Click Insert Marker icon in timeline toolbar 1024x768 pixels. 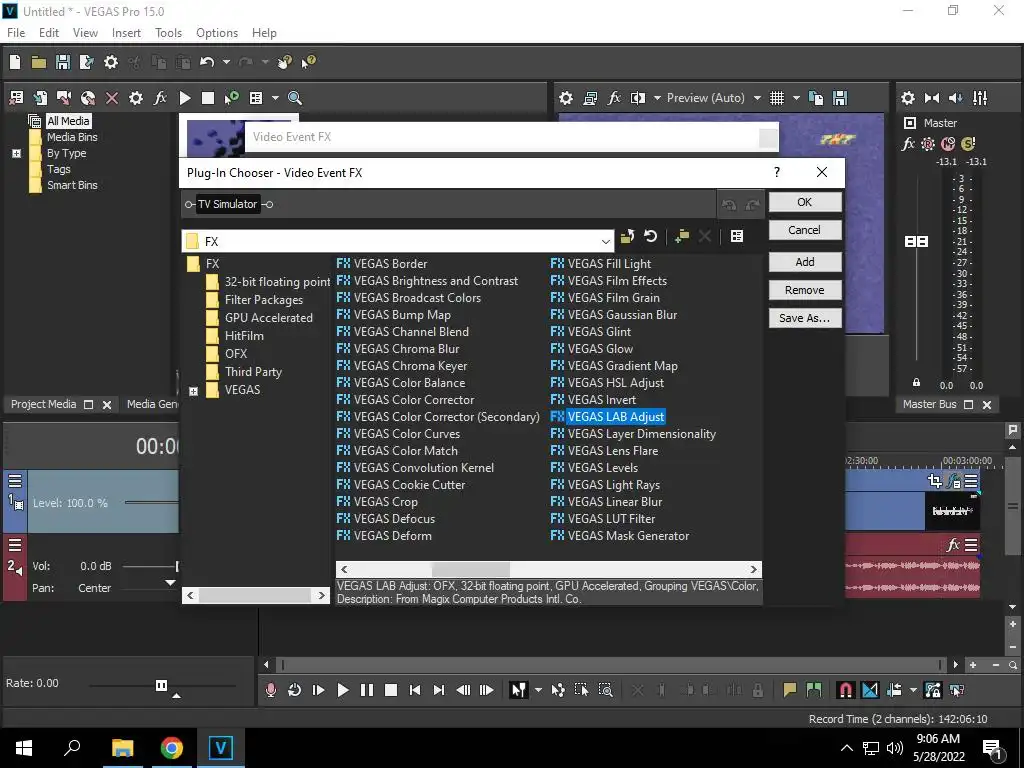coord(790,690)
